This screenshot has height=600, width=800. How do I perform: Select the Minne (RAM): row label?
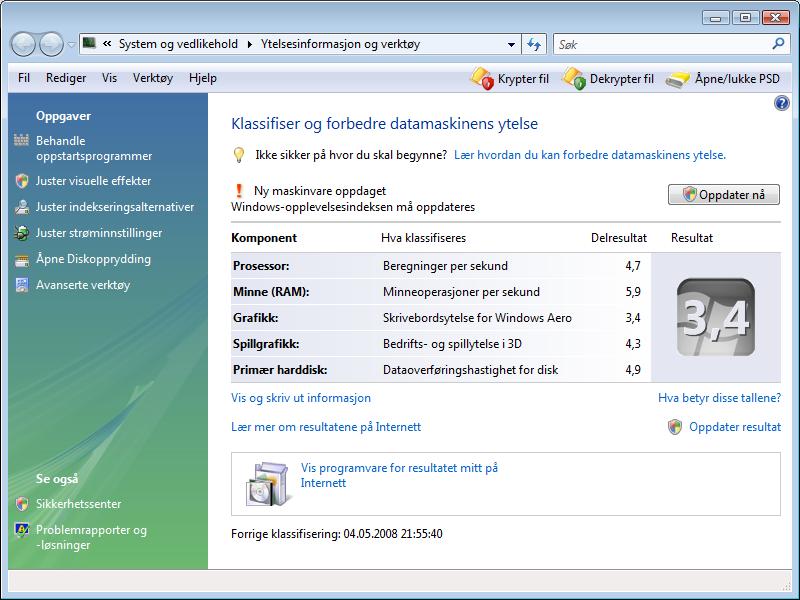pos(271,292)
